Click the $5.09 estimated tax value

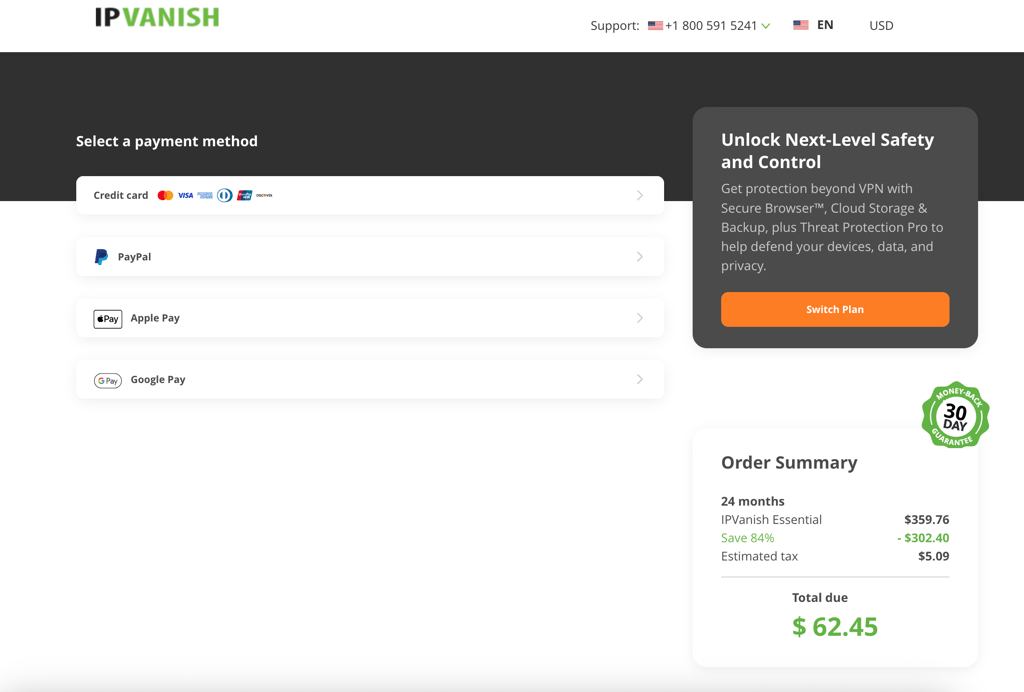(x=934, y=556)
